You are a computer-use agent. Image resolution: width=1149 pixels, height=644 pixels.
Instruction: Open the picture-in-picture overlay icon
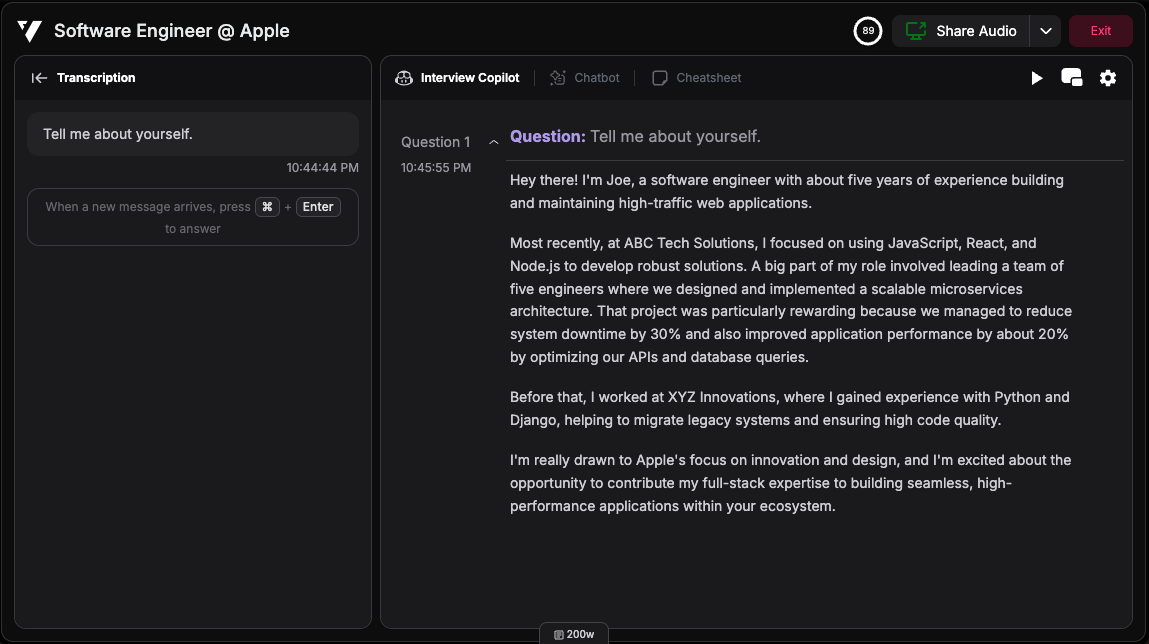tap(1071, 78)
